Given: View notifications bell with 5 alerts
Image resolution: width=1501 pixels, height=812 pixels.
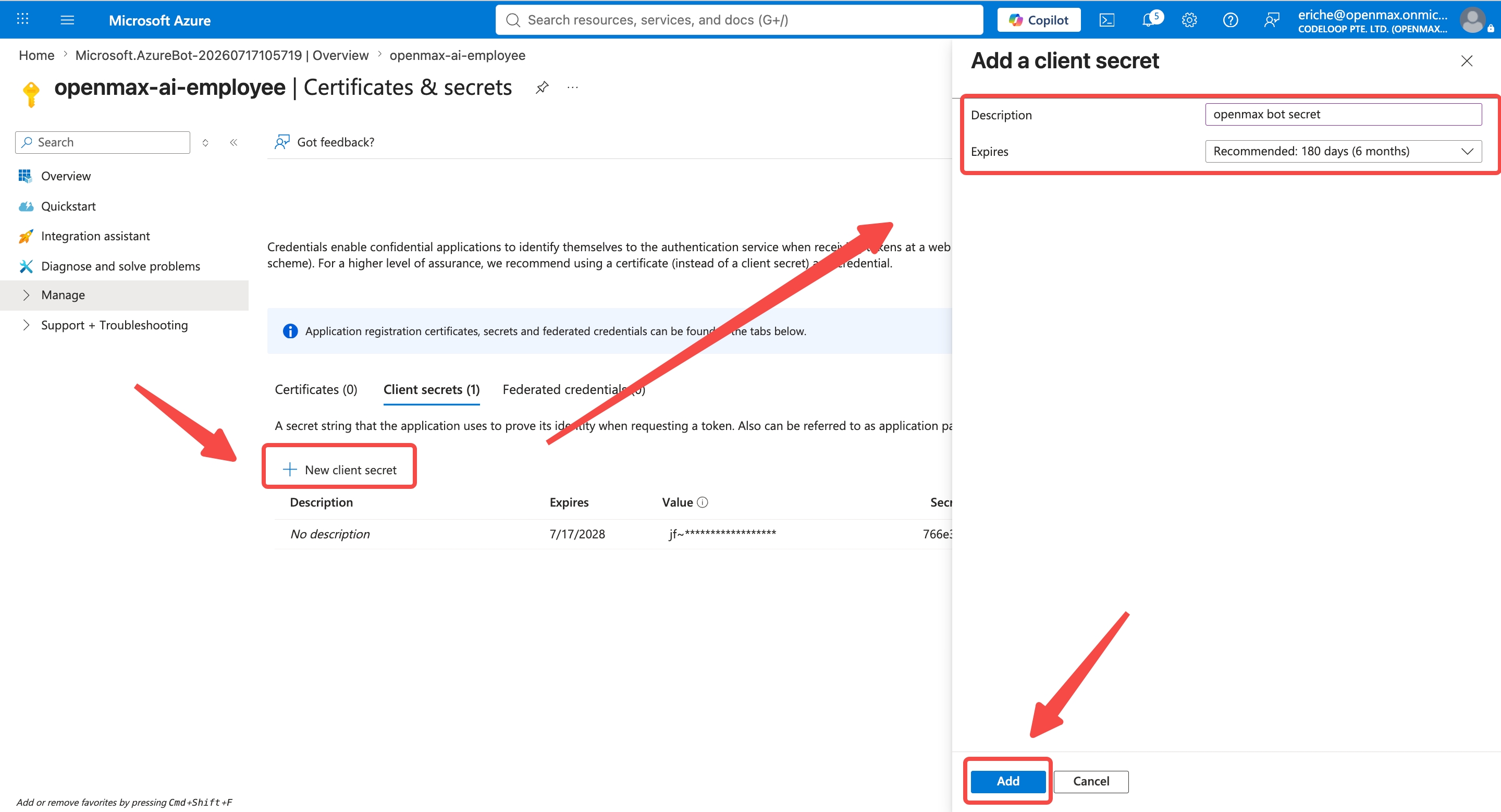Looking at the screenshot, I should [1151, 19].
